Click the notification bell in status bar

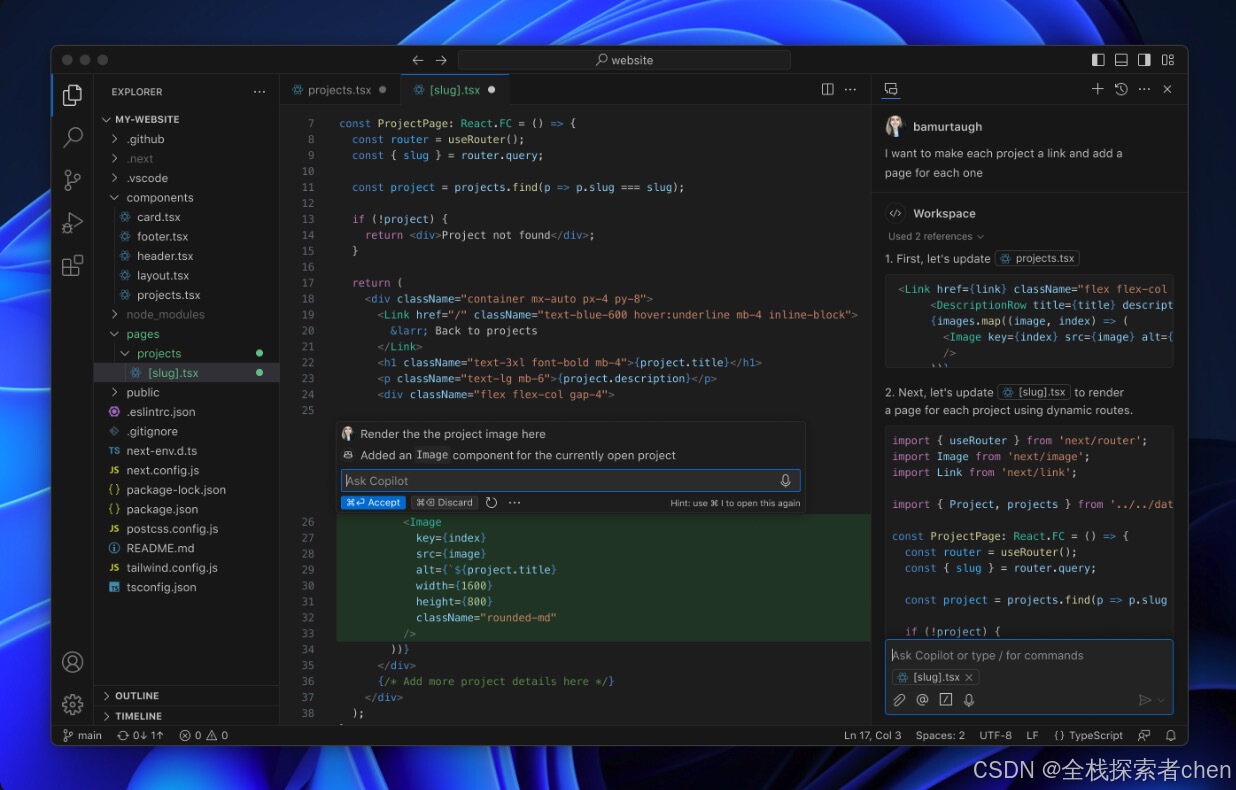[1170, 735]
